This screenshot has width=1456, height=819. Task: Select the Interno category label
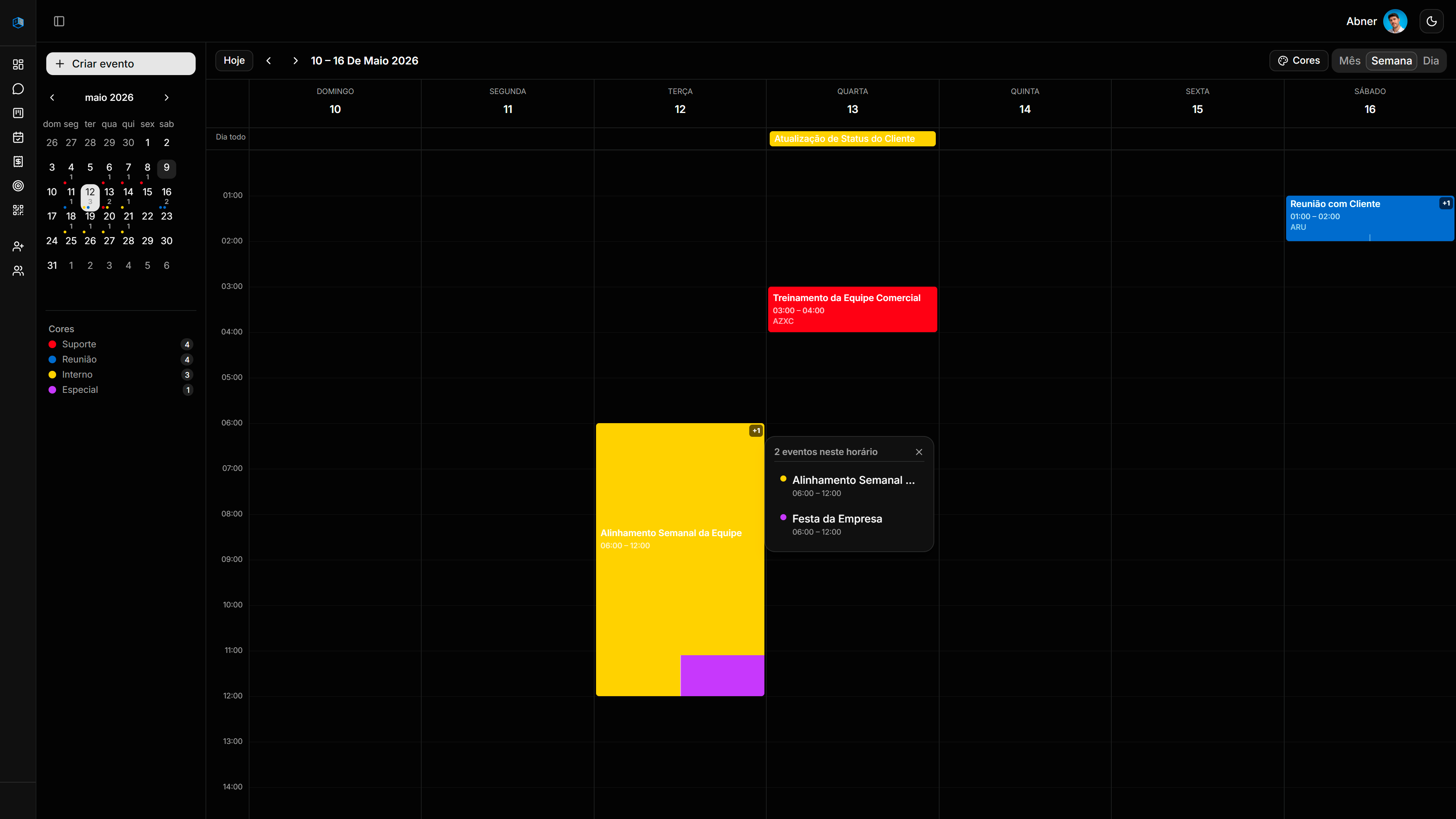77,375
